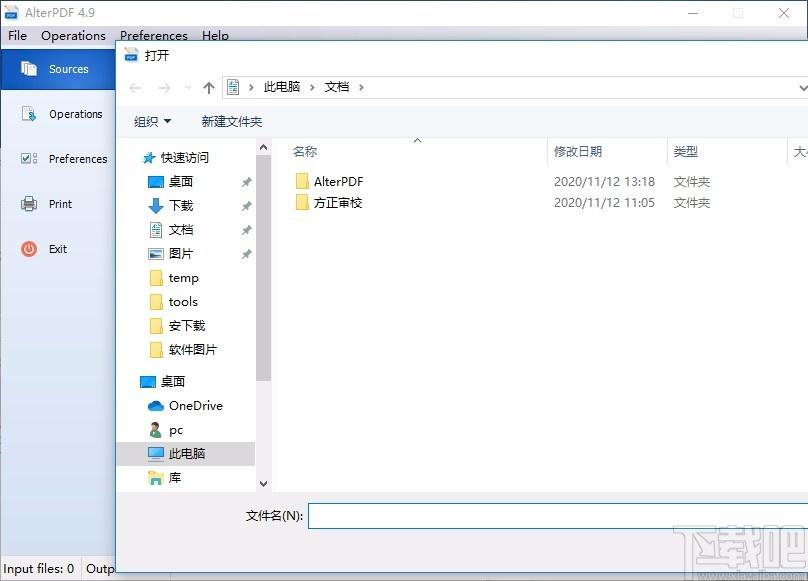Click the red Exit power icon
Screen dimensions: 808x581
[29, 249]
